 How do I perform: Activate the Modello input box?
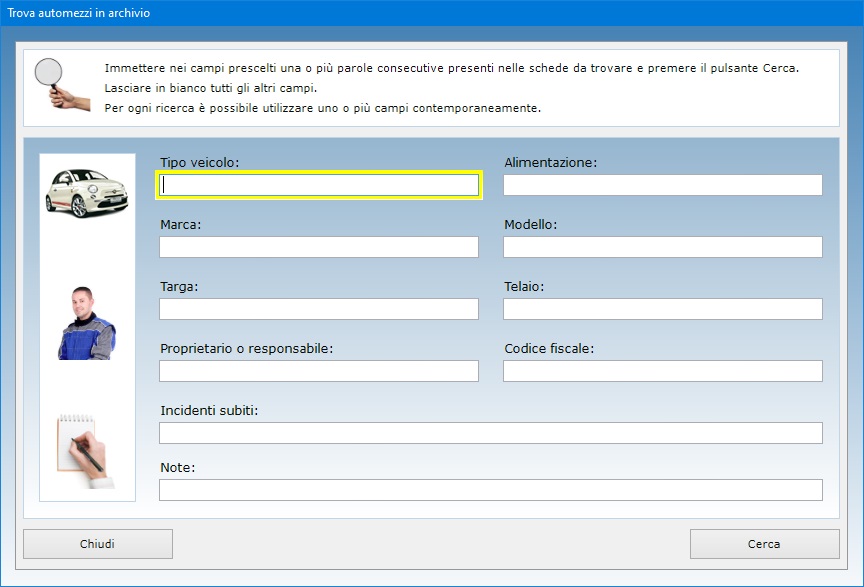click(663, 247)
